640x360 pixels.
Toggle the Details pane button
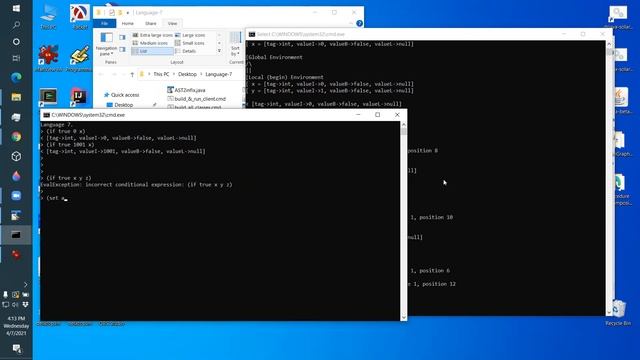point(122,49)
